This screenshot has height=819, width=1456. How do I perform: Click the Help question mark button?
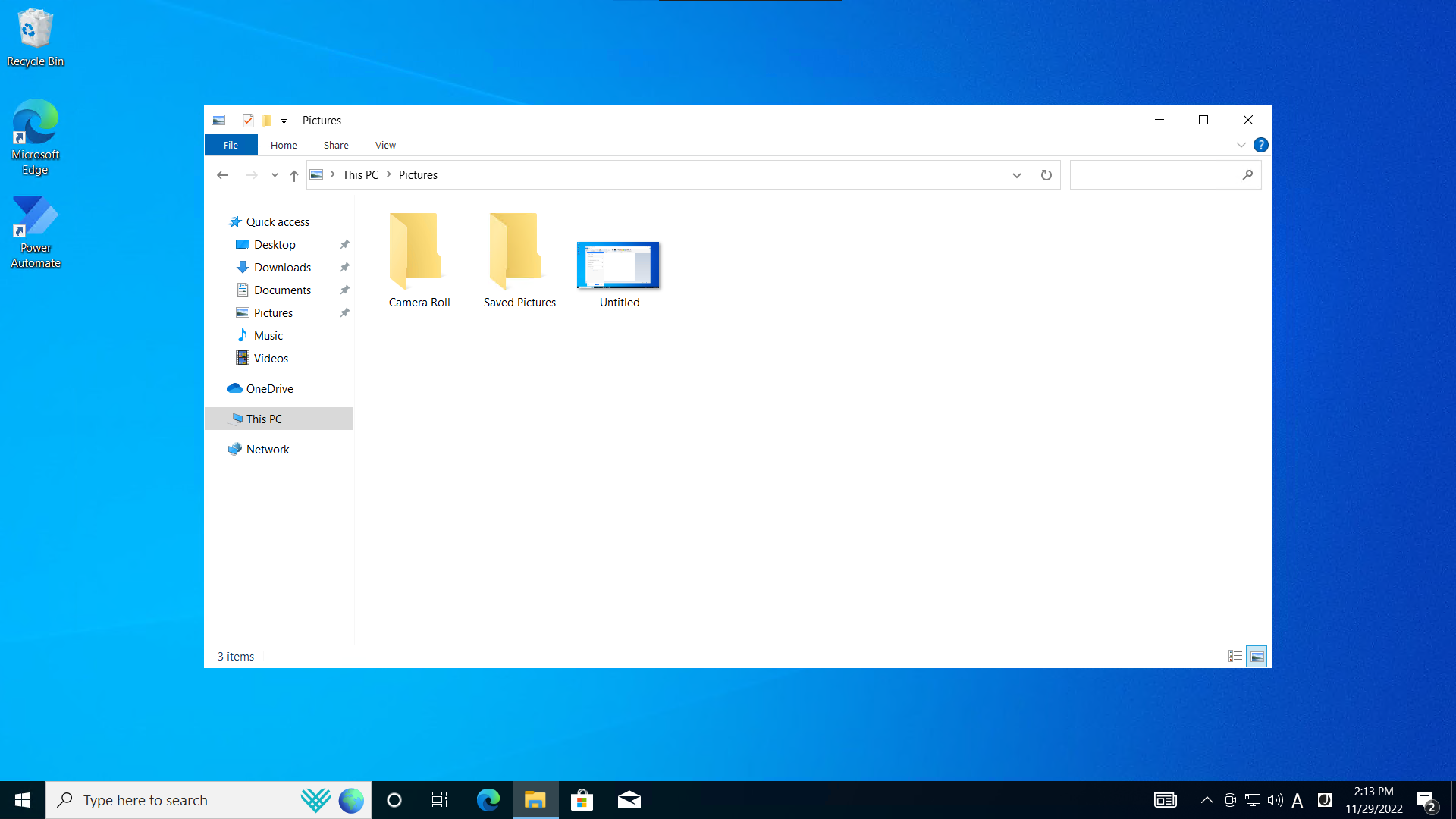(x=1260, y=144)
